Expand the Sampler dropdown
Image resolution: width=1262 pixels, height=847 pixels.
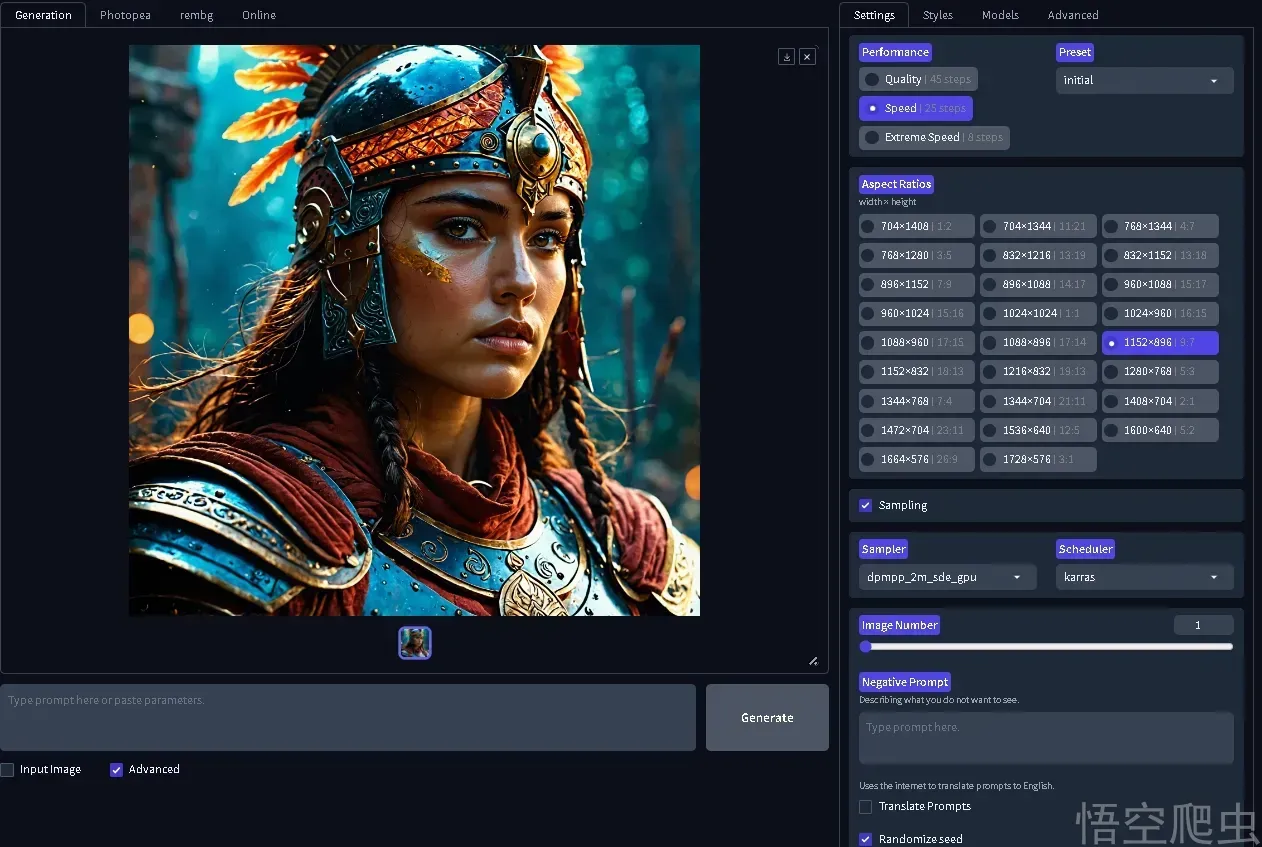click(947, 577)
